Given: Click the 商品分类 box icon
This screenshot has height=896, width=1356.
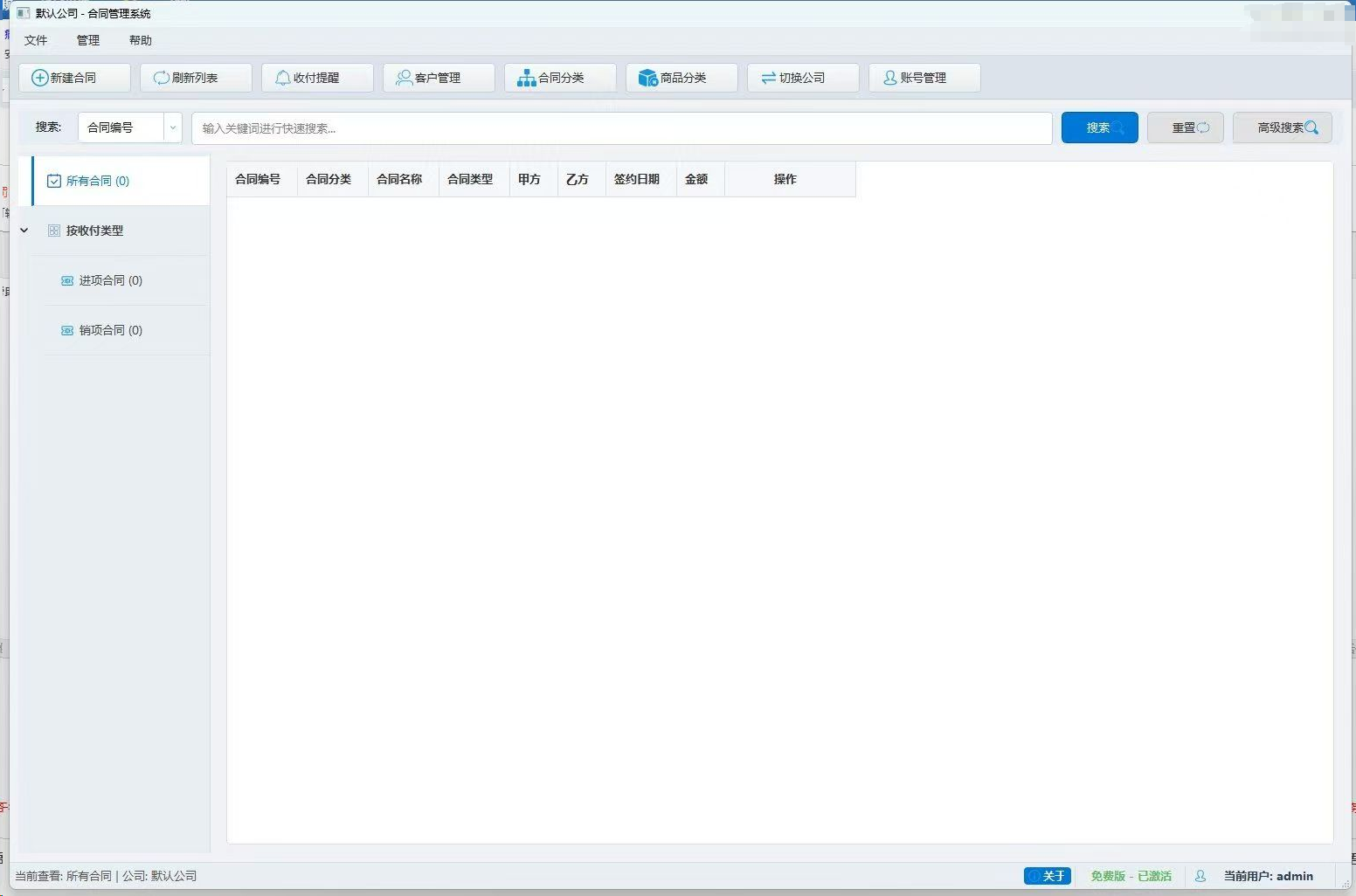Looking at the screenshot, I should 647,77.
